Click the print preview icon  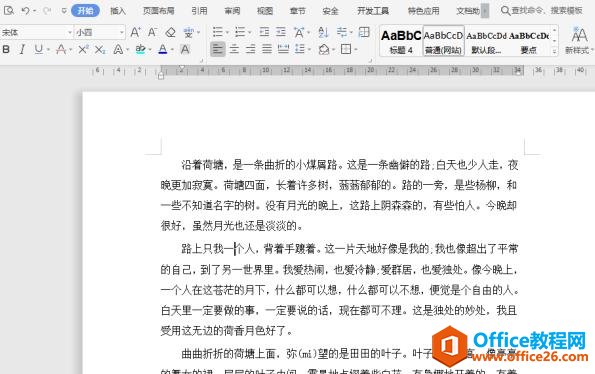(8, 10)
